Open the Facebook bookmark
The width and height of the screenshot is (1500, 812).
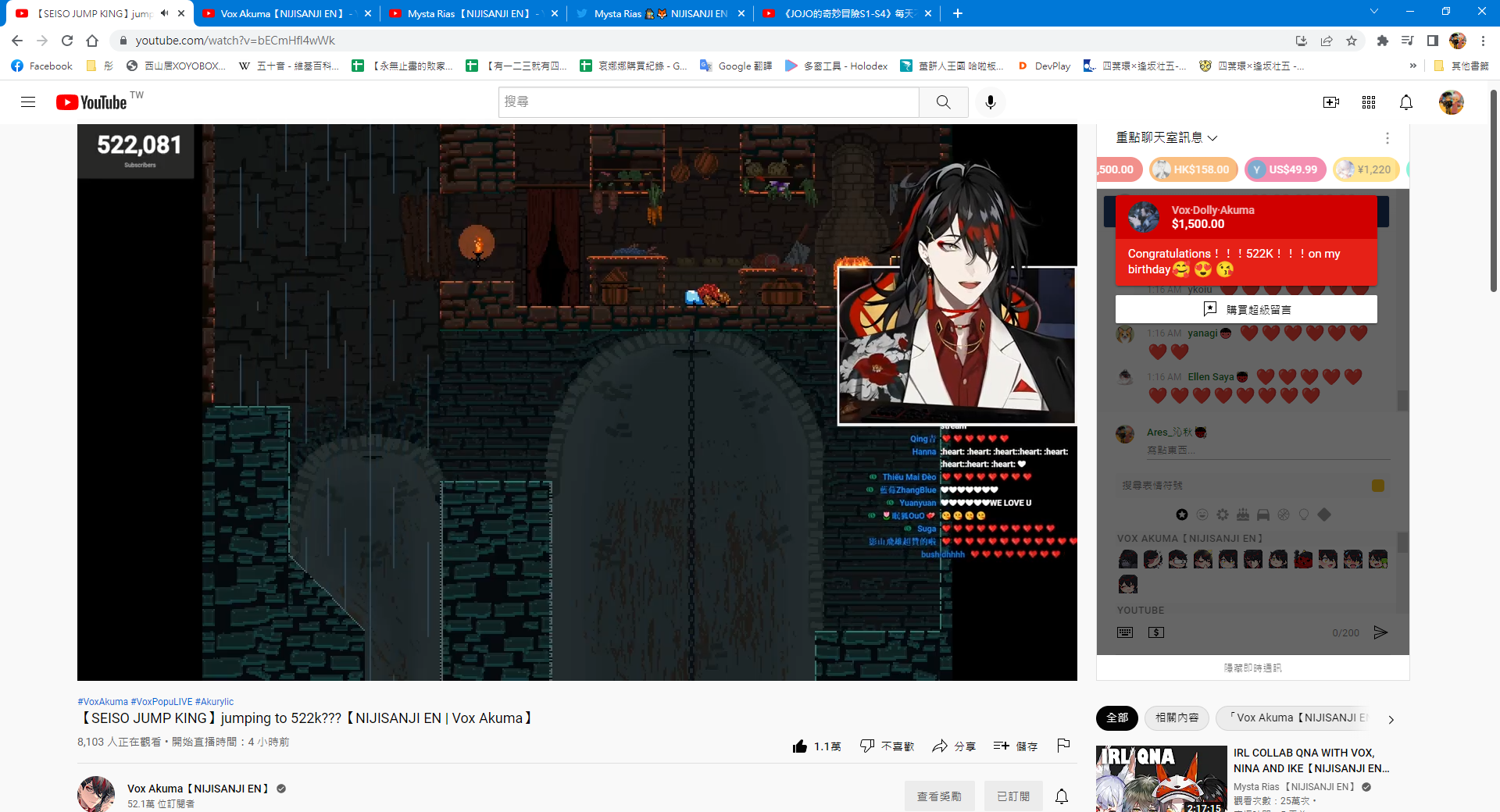tap(42, 66)
